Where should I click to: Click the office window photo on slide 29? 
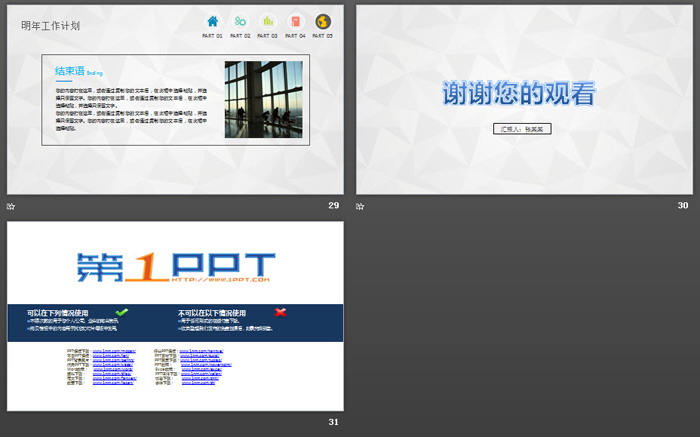[x=263, y=99]
